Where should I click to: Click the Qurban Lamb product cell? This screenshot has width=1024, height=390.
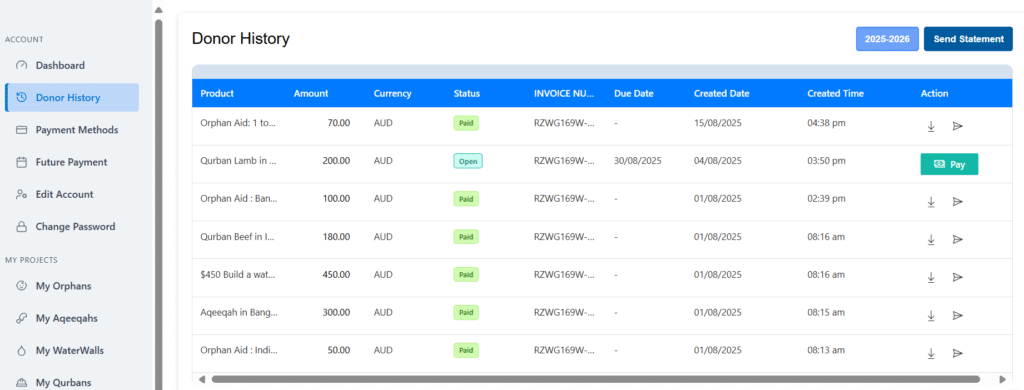[238, 161]
